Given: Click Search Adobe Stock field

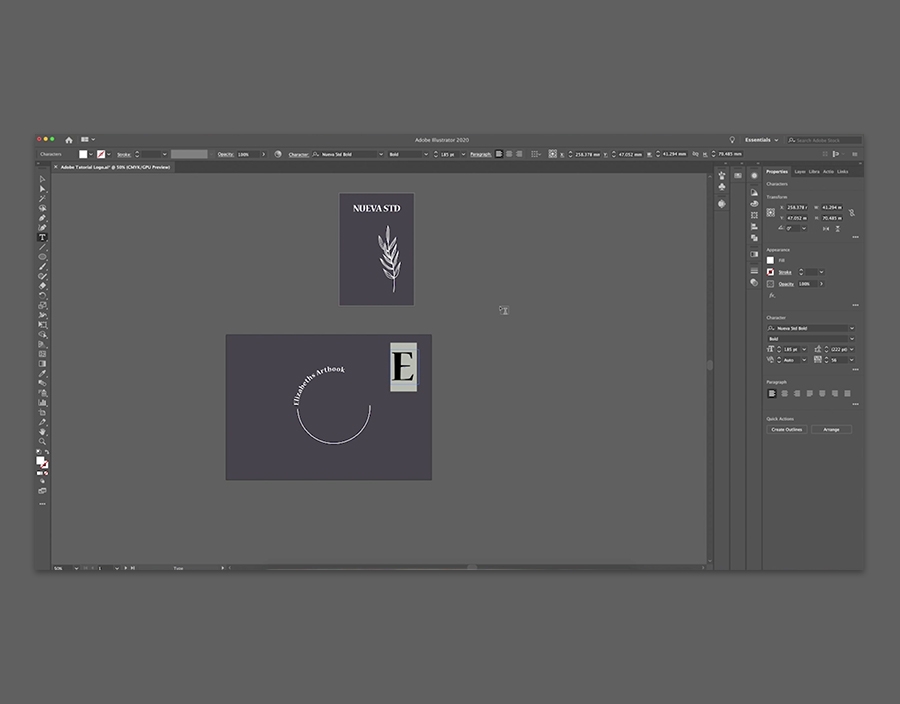Looking at the screenshot, I should click(x=824, y=140).
